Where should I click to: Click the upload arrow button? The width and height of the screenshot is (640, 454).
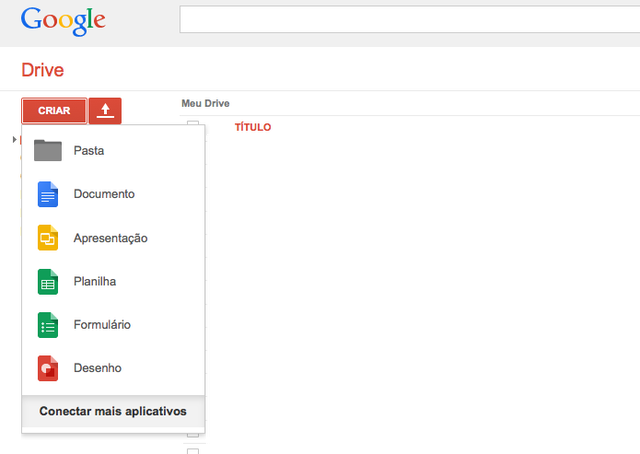105,111
